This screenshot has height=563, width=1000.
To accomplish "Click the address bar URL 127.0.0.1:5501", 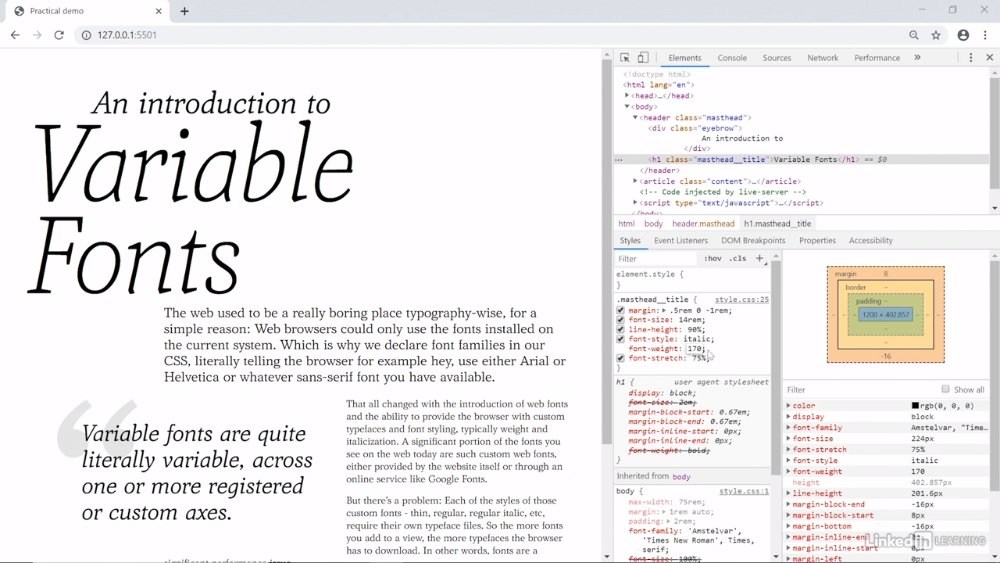I will (x=127, y=35).
